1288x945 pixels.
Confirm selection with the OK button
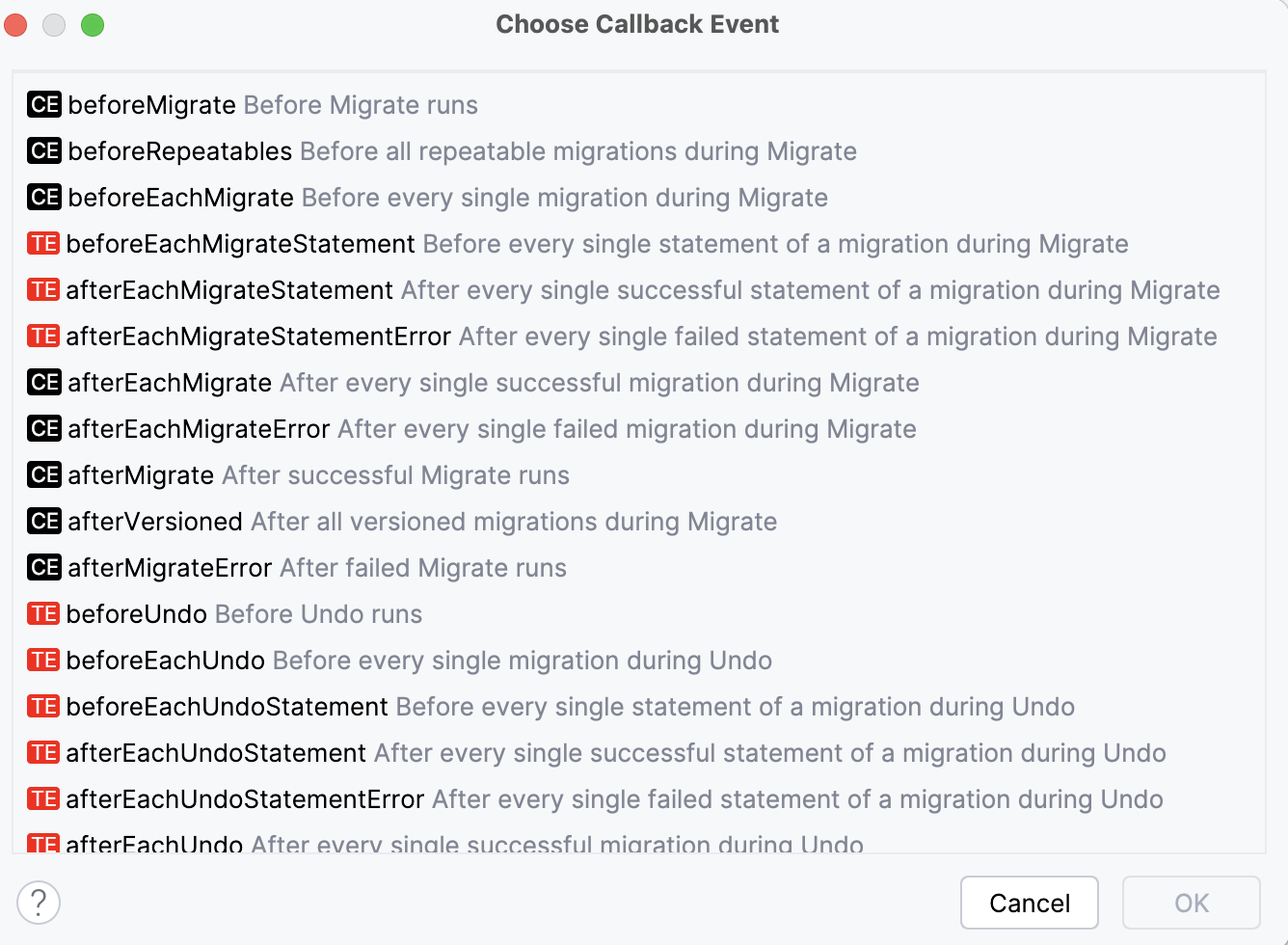(x=1192, y=903)
